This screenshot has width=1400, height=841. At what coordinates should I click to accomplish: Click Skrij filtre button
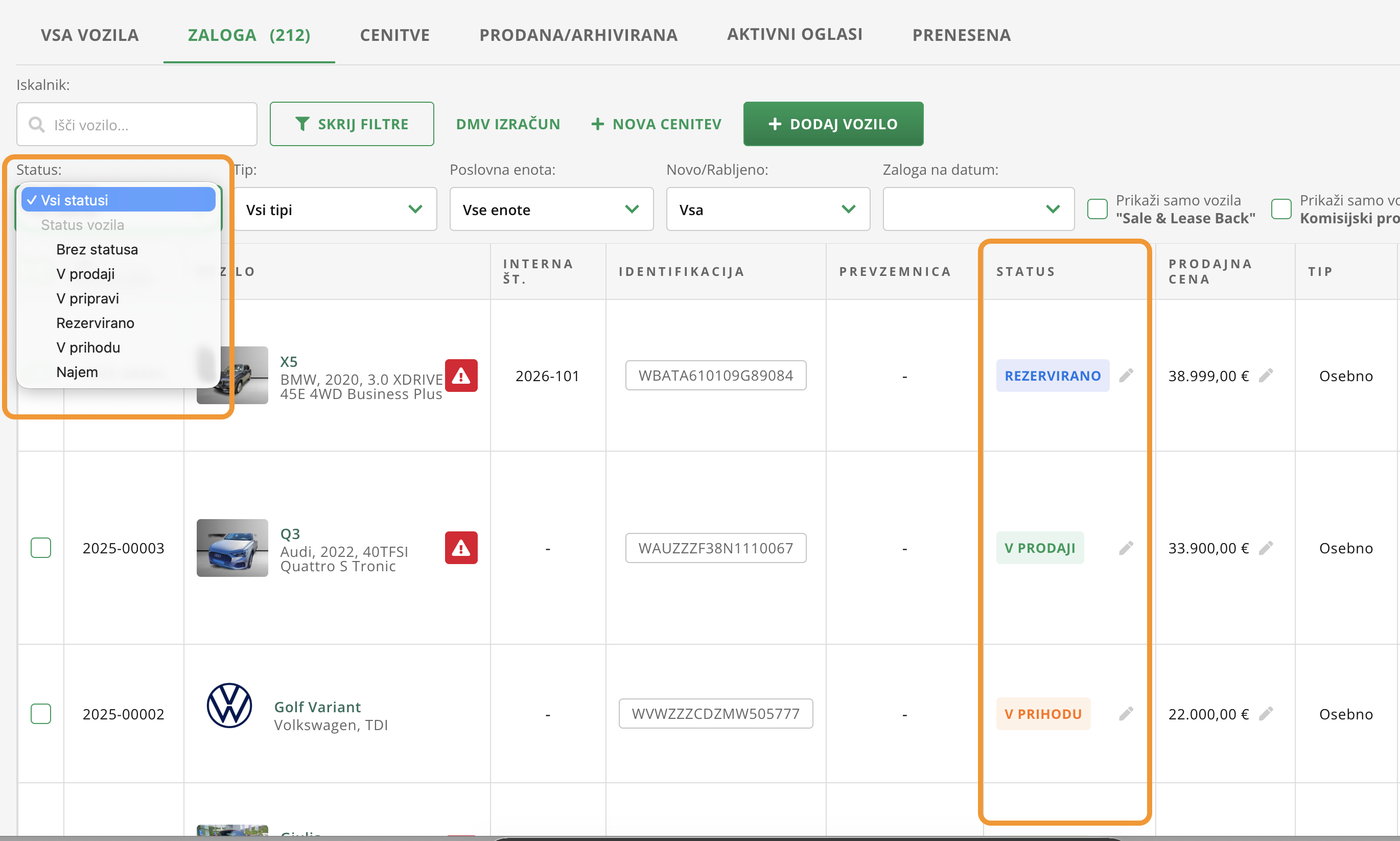pos(352,124)
